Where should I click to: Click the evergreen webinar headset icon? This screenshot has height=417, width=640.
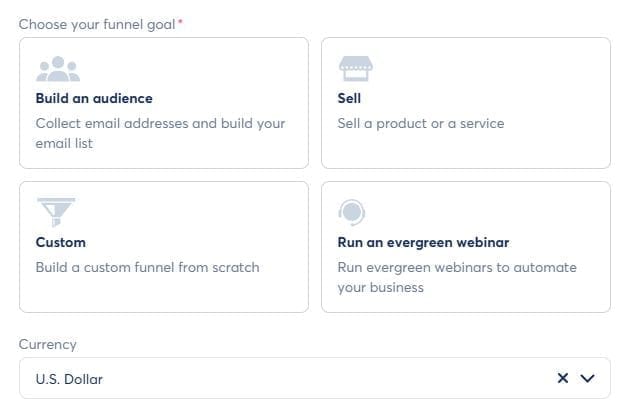pos(352,212)
